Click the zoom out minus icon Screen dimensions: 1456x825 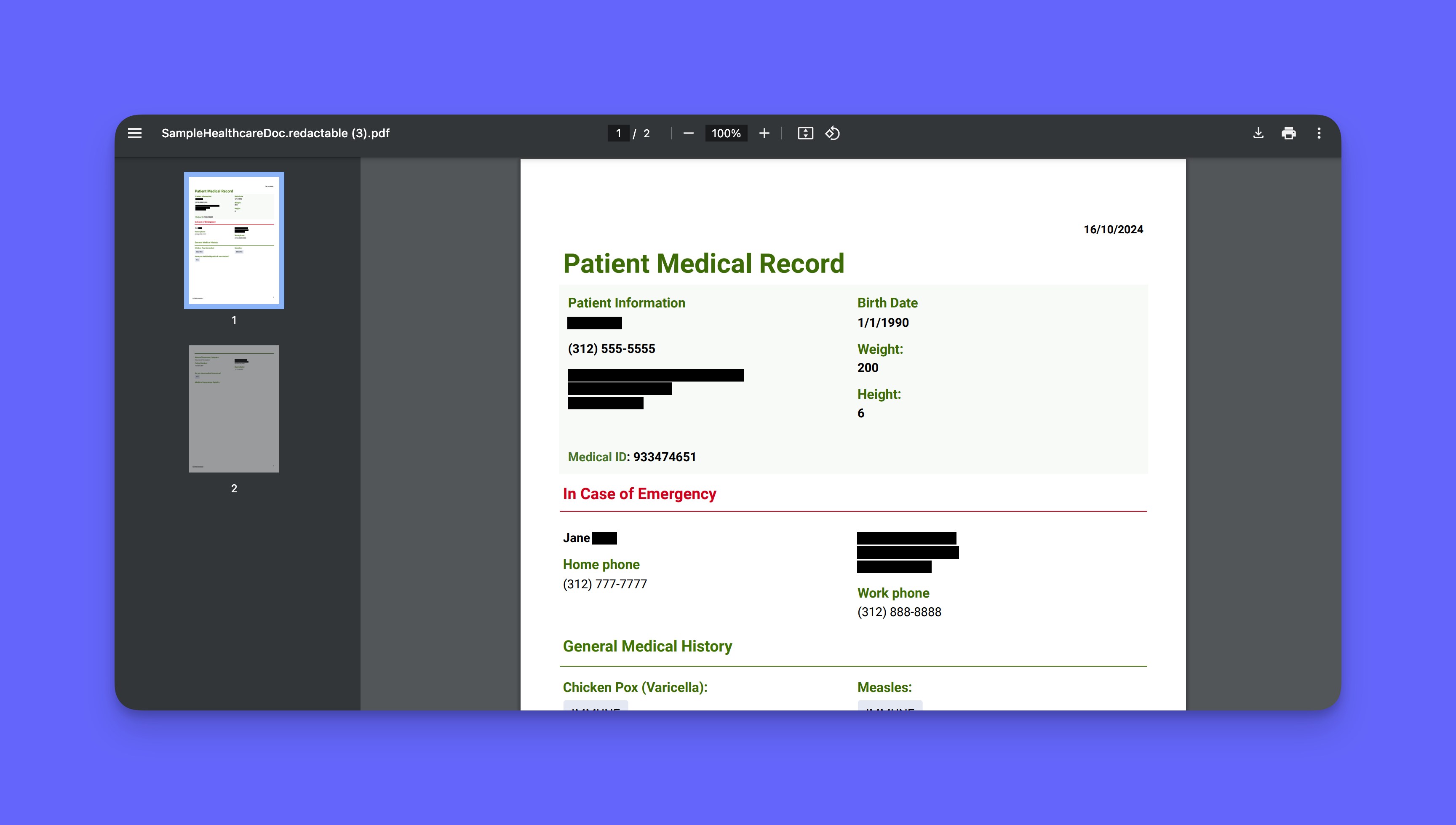tap(688, 133)
